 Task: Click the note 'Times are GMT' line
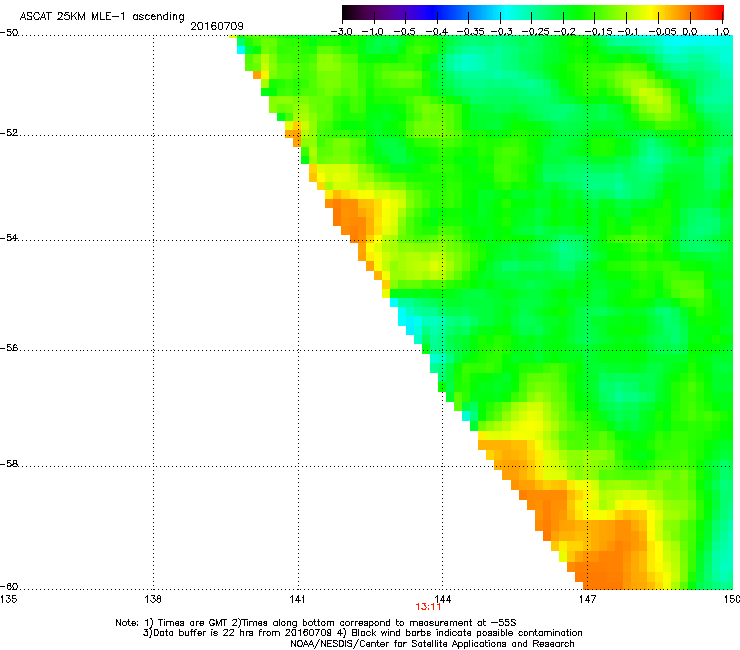tap(316, 623)
